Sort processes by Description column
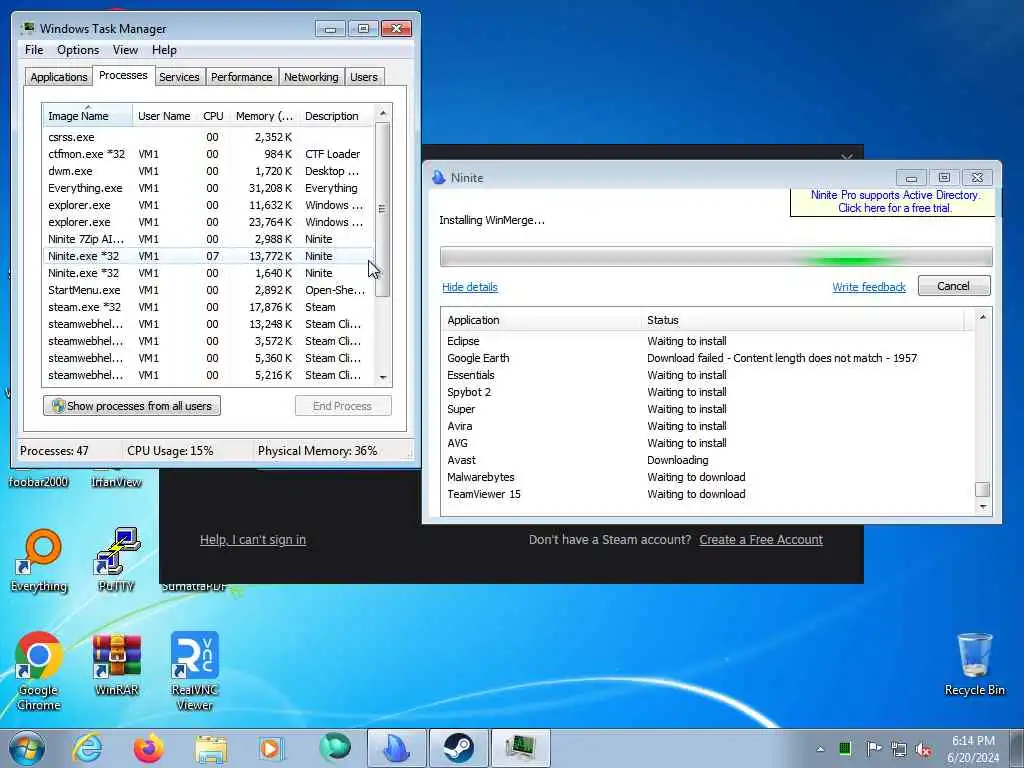The image size is (1024, 768). [336, 116]
